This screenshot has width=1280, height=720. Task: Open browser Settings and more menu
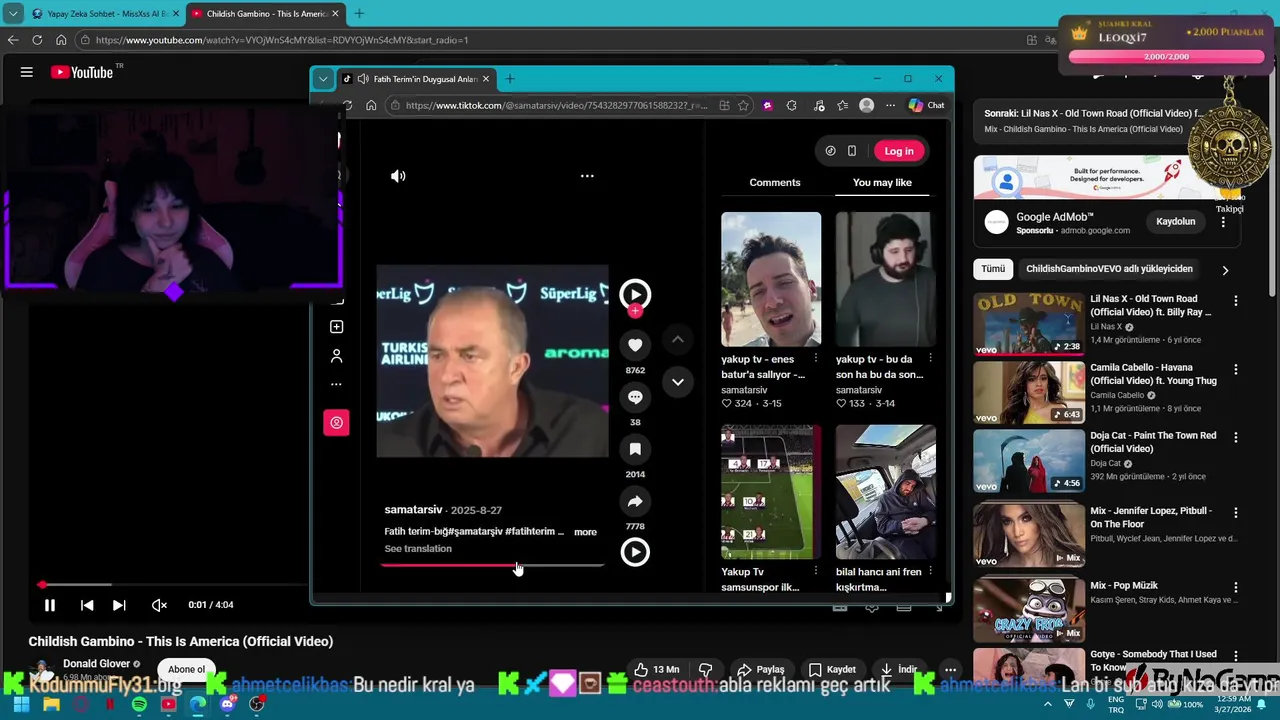(x=890, y=105)
